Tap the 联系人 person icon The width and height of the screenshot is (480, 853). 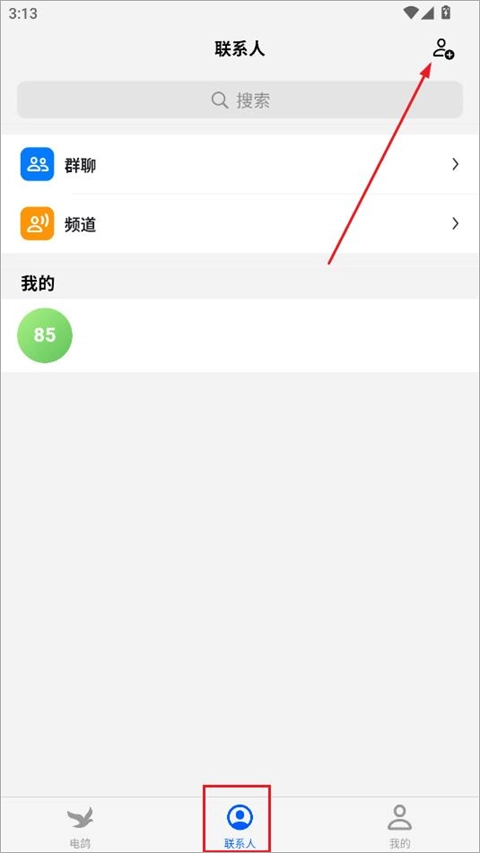[239, 817]
